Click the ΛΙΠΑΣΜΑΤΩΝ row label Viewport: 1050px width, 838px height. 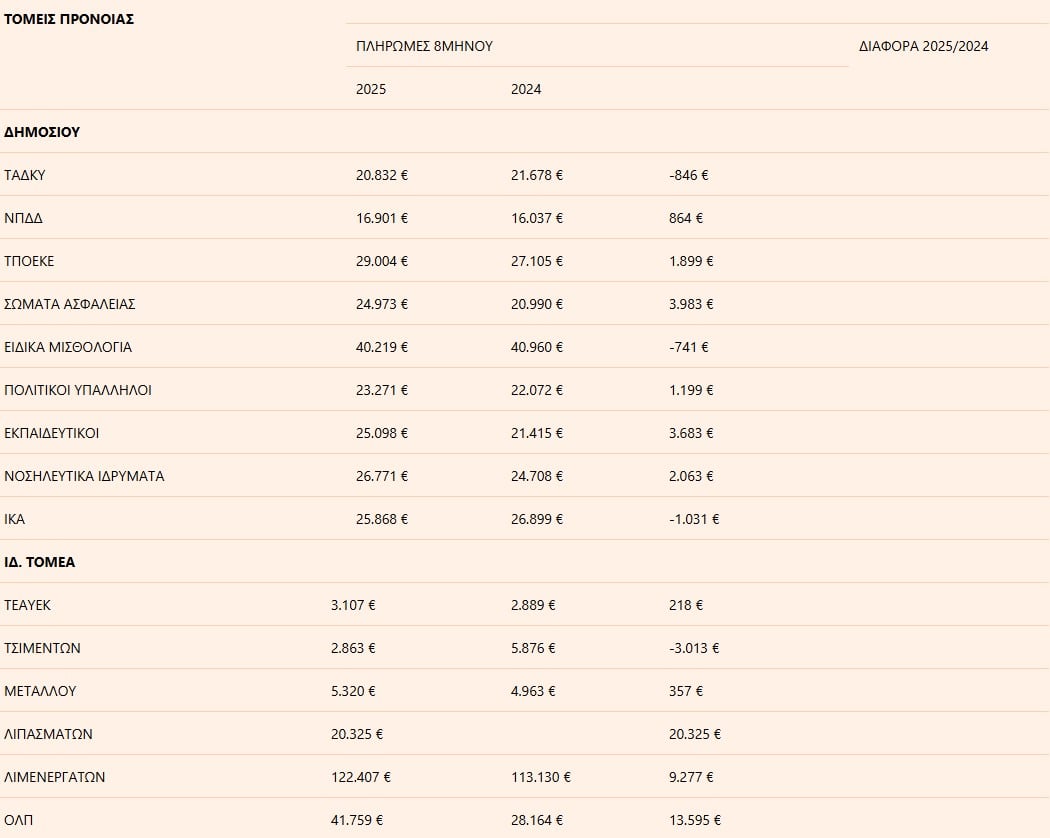pos(49,734)
